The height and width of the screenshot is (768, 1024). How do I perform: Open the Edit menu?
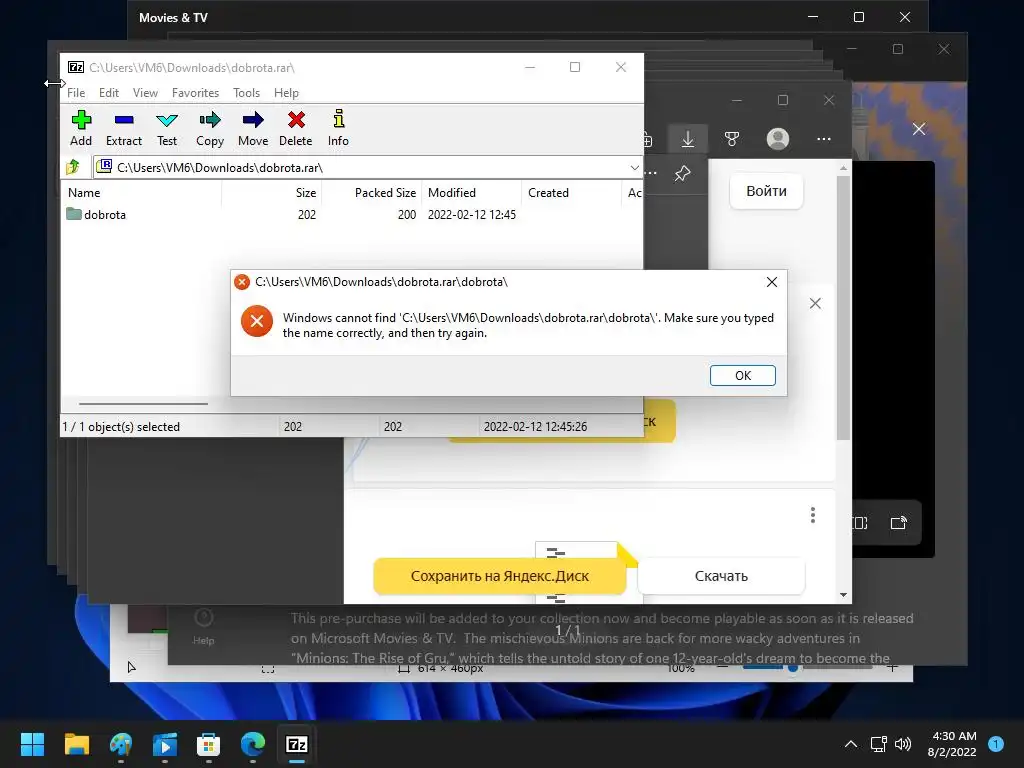[108, 93]
